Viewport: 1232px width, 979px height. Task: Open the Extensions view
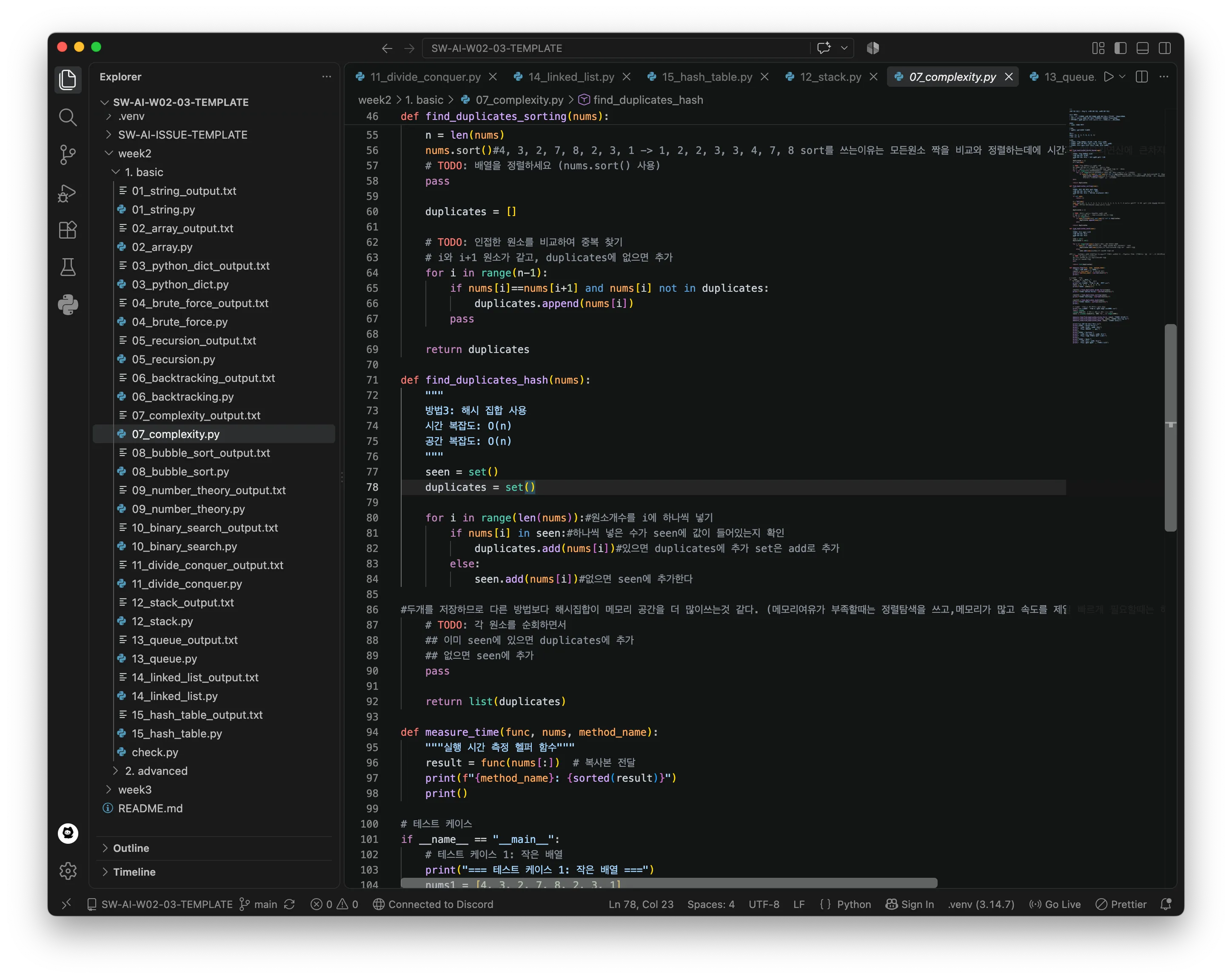click(68, 230)
